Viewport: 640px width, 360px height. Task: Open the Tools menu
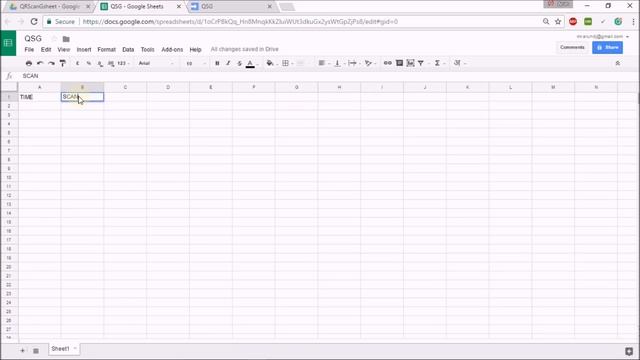[x=147, y=49]
